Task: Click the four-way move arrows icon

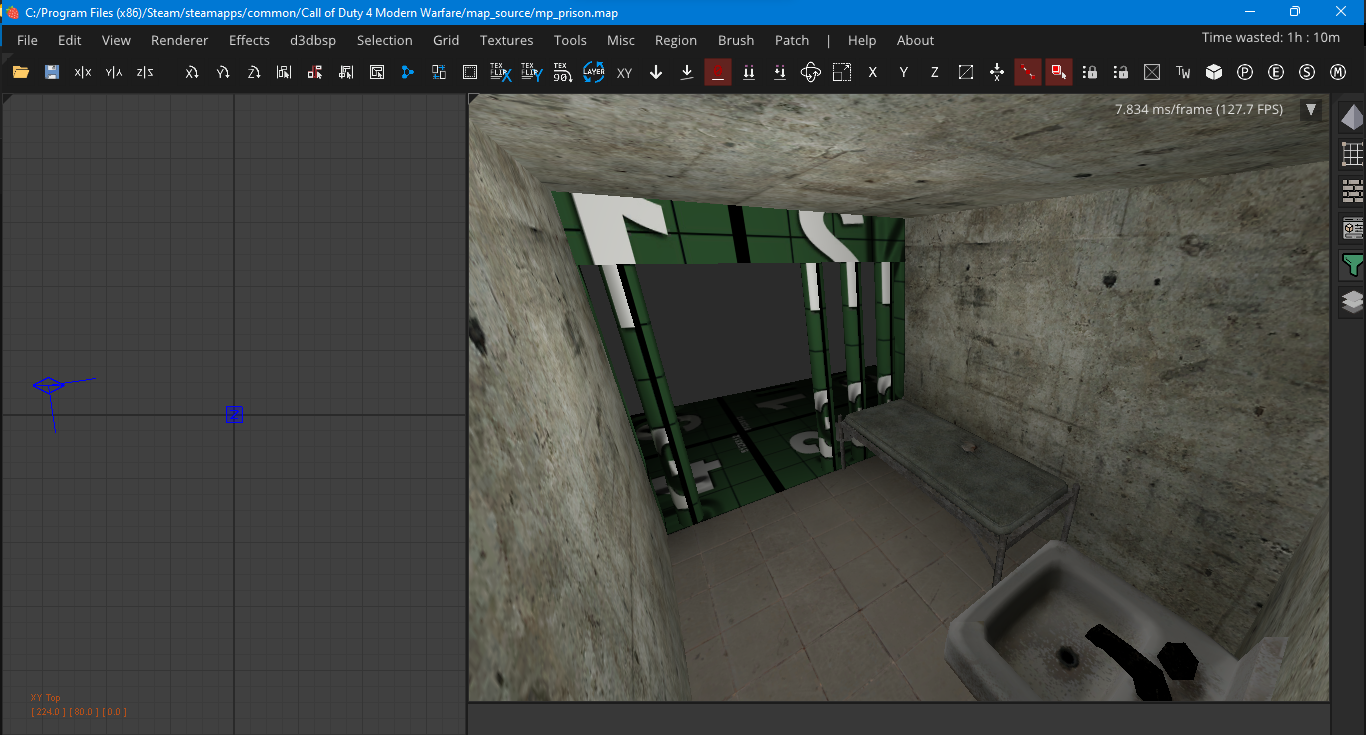Action: click(x=997, y=72)
